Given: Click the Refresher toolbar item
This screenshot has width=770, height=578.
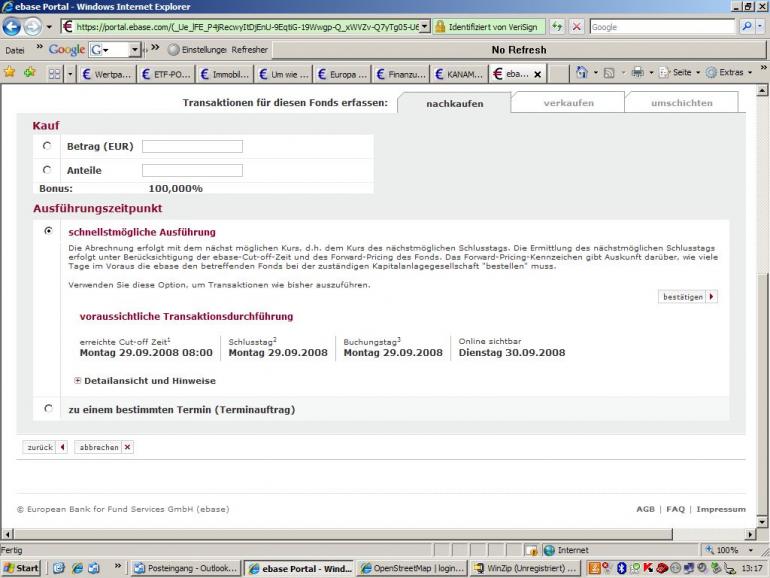Looking at the screenshot, I should (x=249, y=50).
